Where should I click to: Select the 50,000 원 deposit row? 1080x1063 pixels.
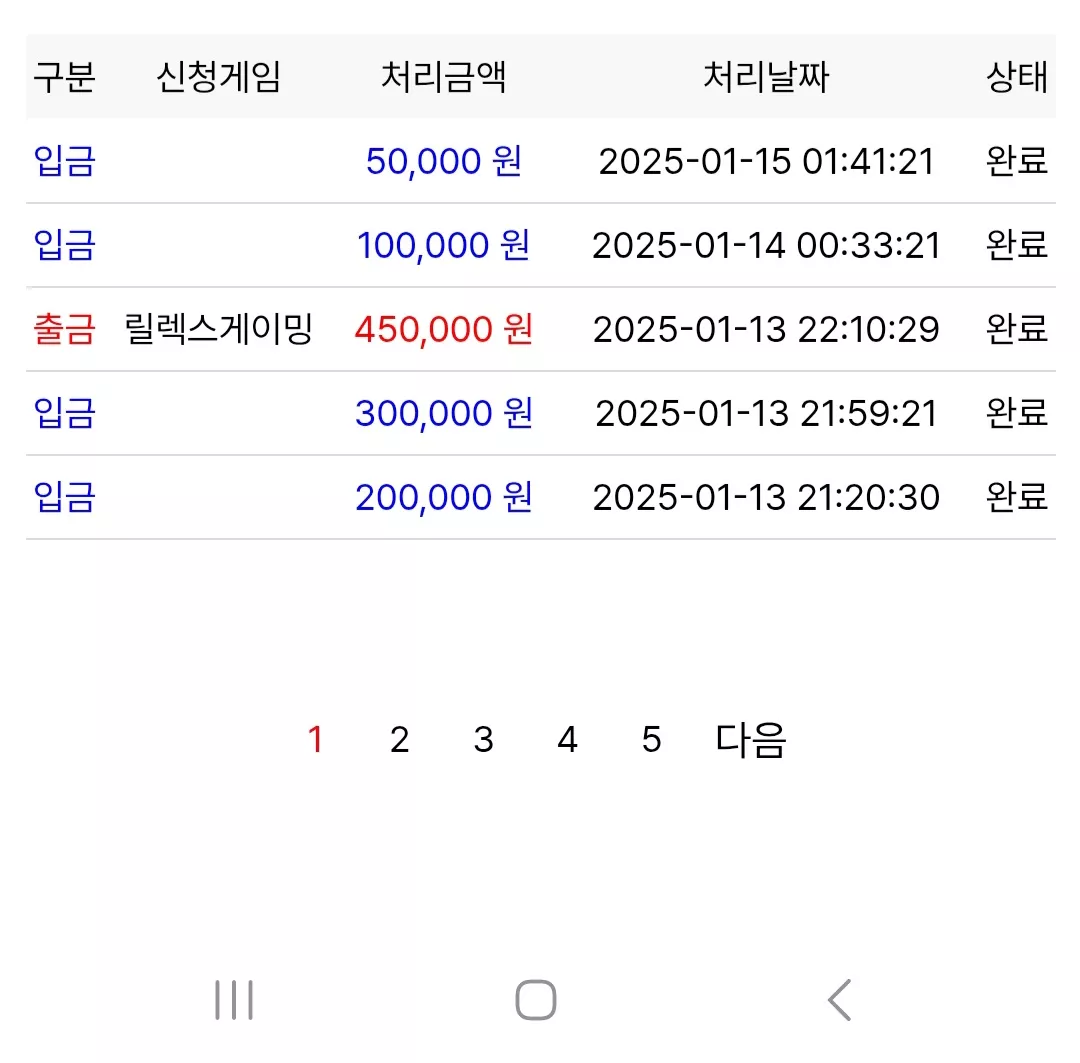tap(541, 161)
